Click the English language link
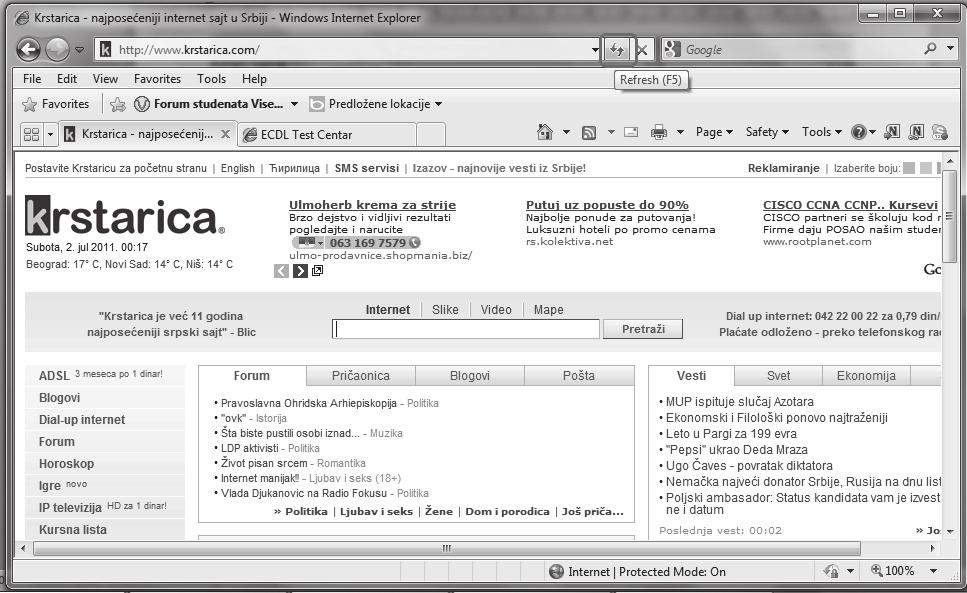Viewport: 967px width, 593px height. (237, 168)
